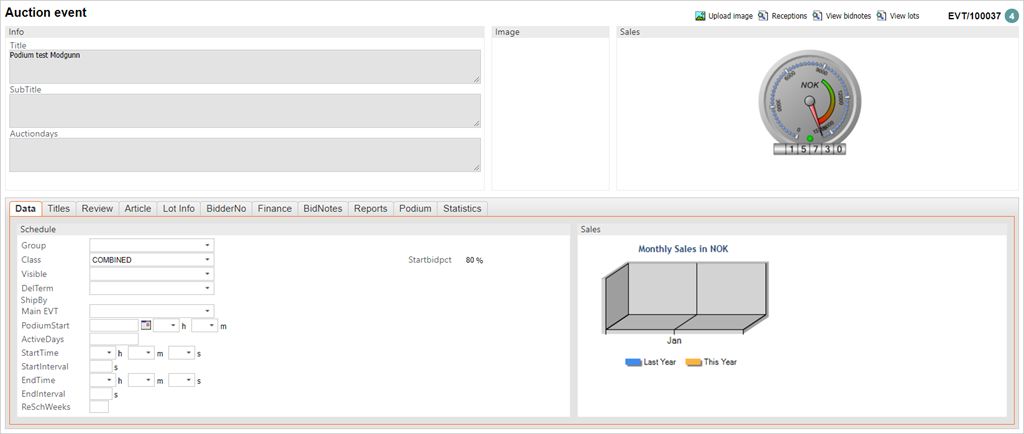Screen dimensions: 1024x434
Task: Go to the Statistics tab
Action: point(462,208)
